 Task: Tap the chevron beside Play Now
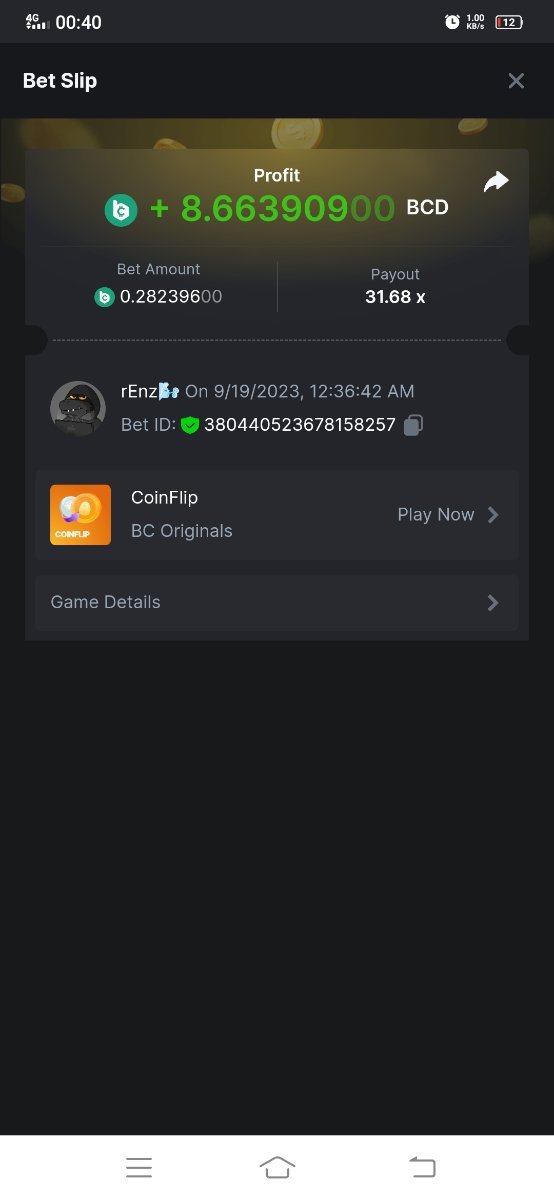point(492,515)
